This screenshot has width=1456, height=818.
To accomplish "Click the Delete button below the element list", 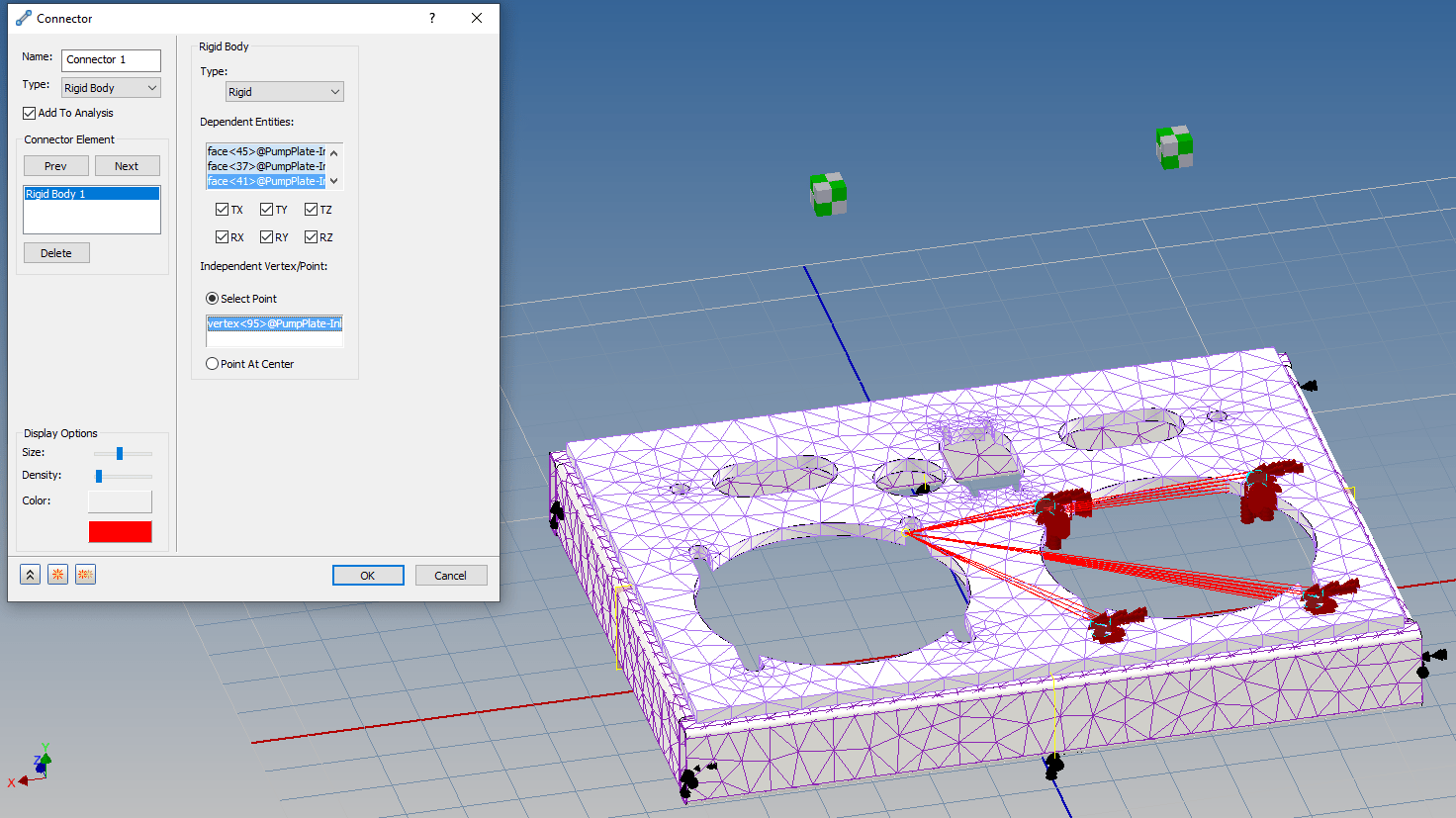I will pyautogui.click(x=56, y=252).
